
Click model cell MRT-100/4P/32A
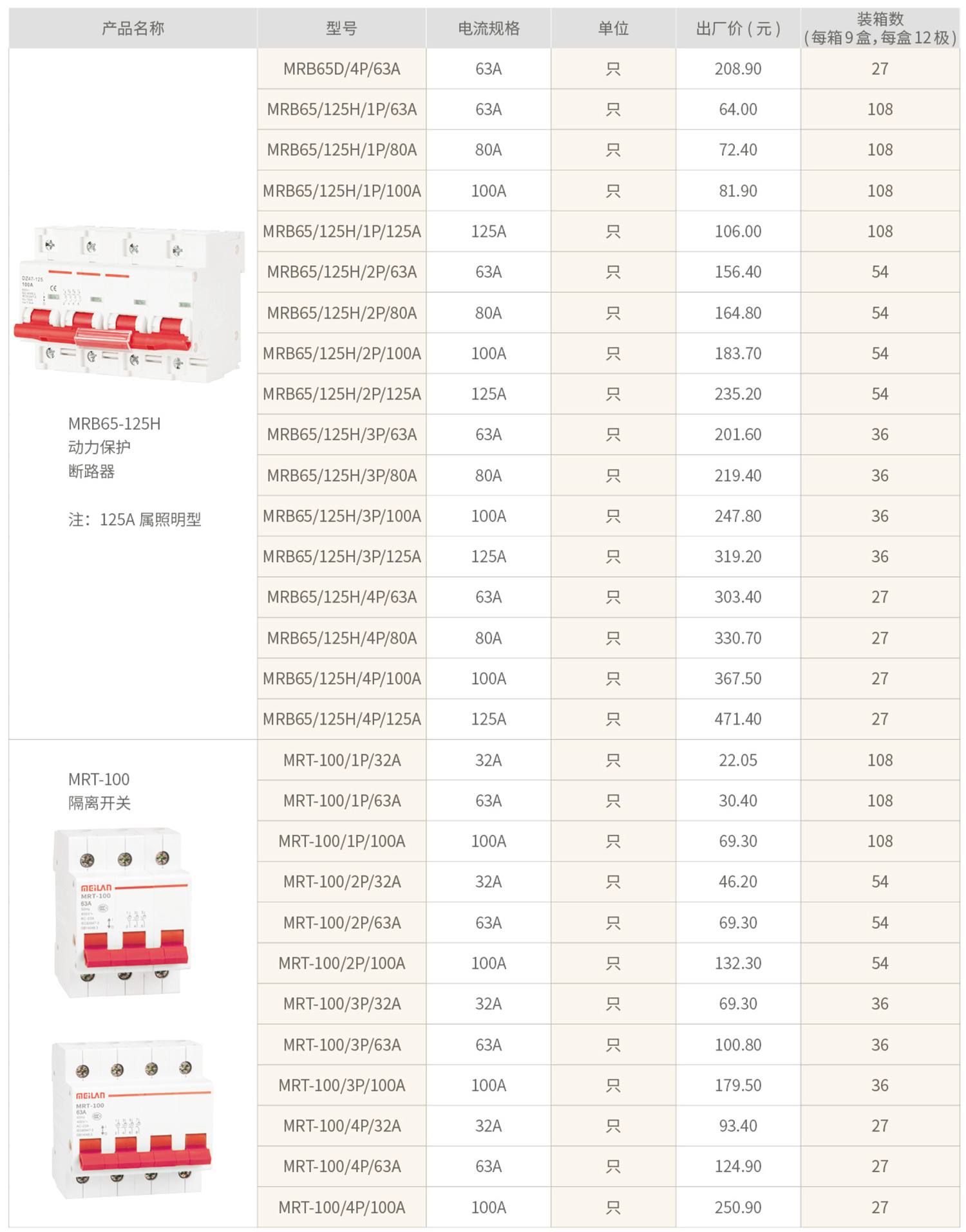(341, 1126)
